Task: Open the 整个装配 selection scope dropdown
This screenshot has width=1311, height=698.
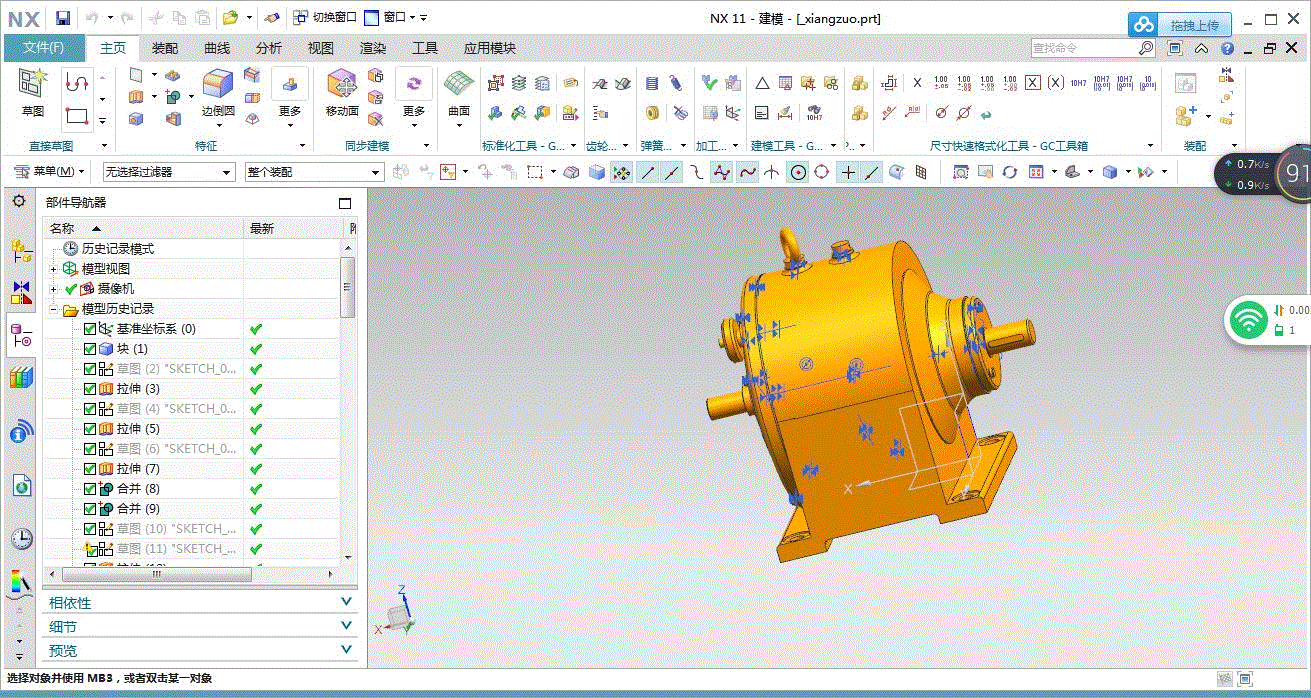Action: (314, 172)
